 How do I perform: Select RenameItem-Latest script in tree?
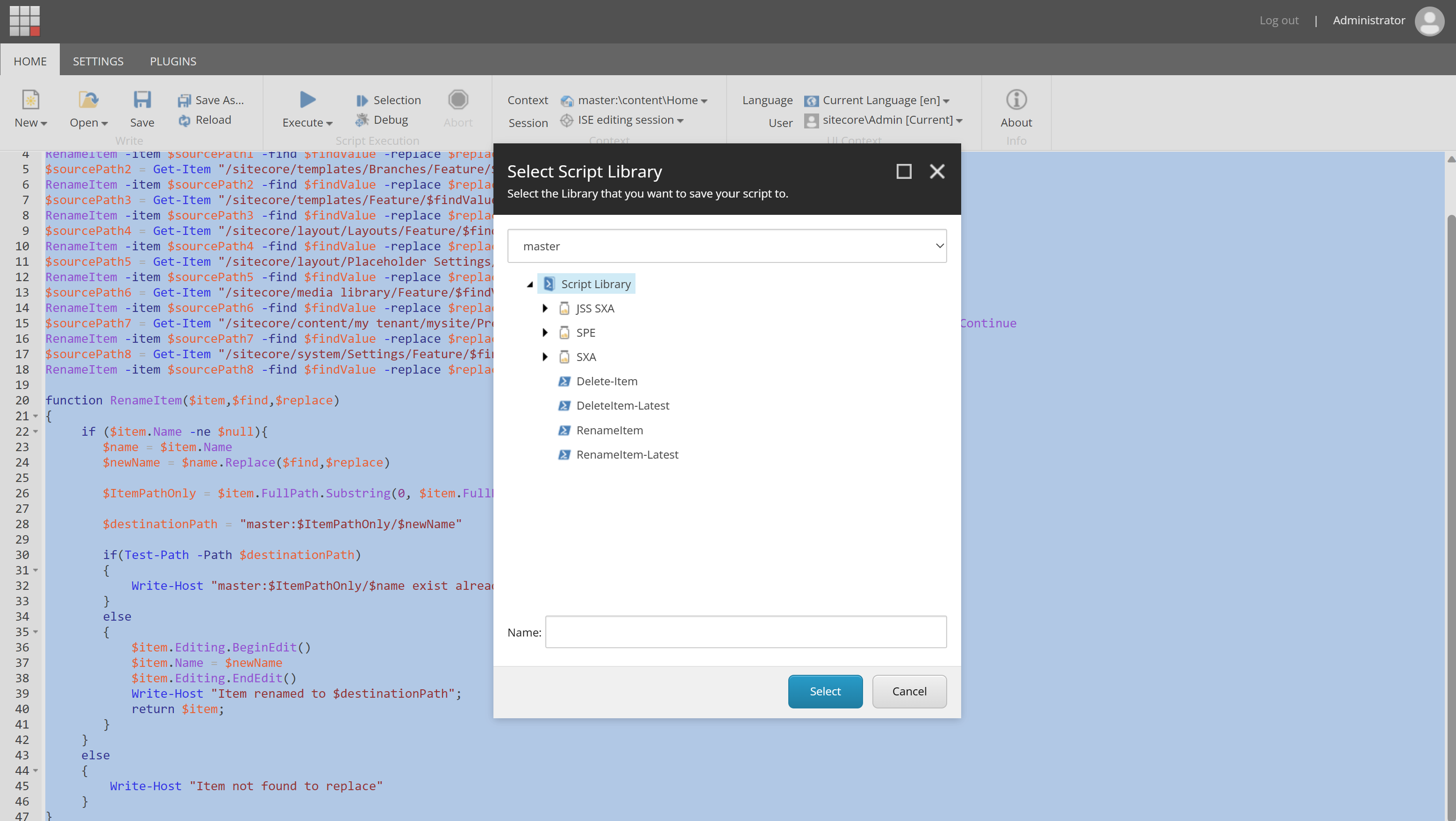click(626, 455)
